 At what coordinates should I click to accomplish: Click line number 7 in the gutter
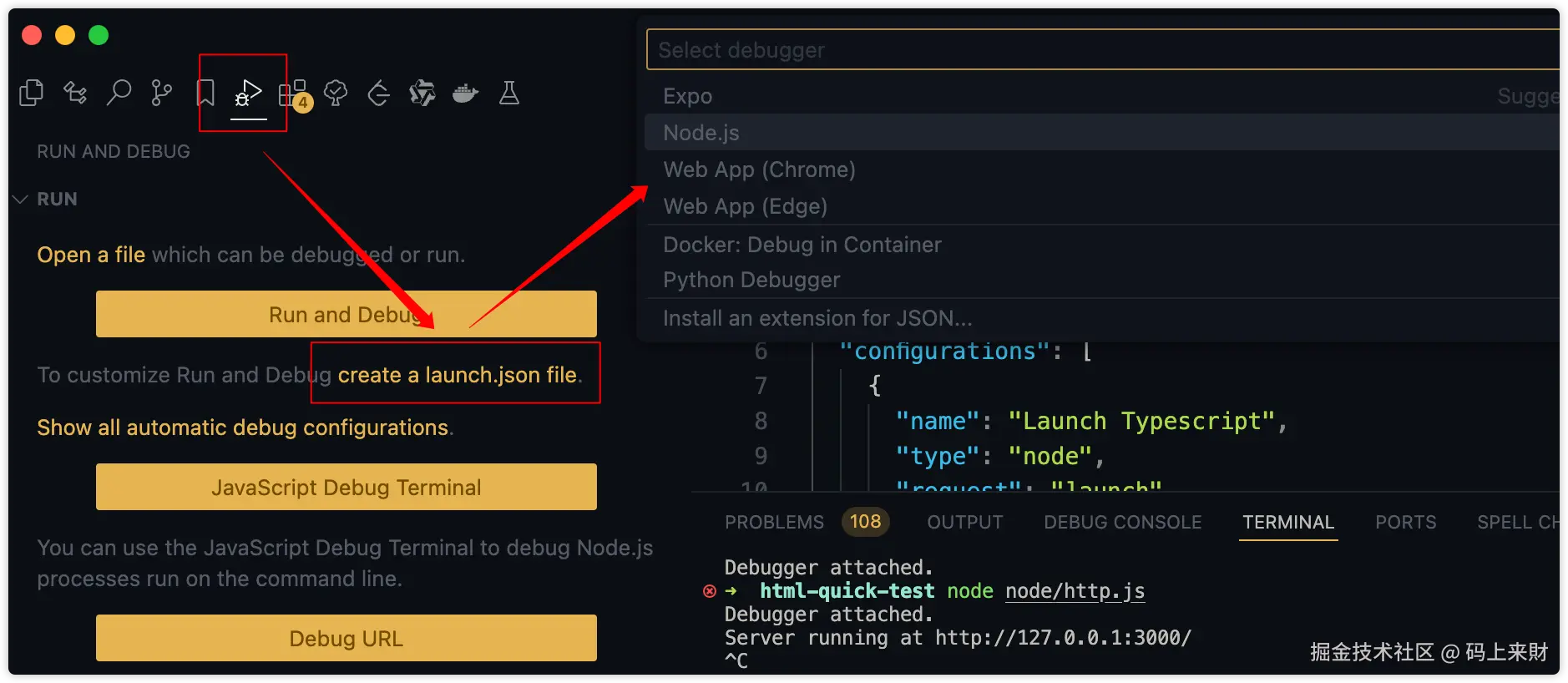[761, 386]
